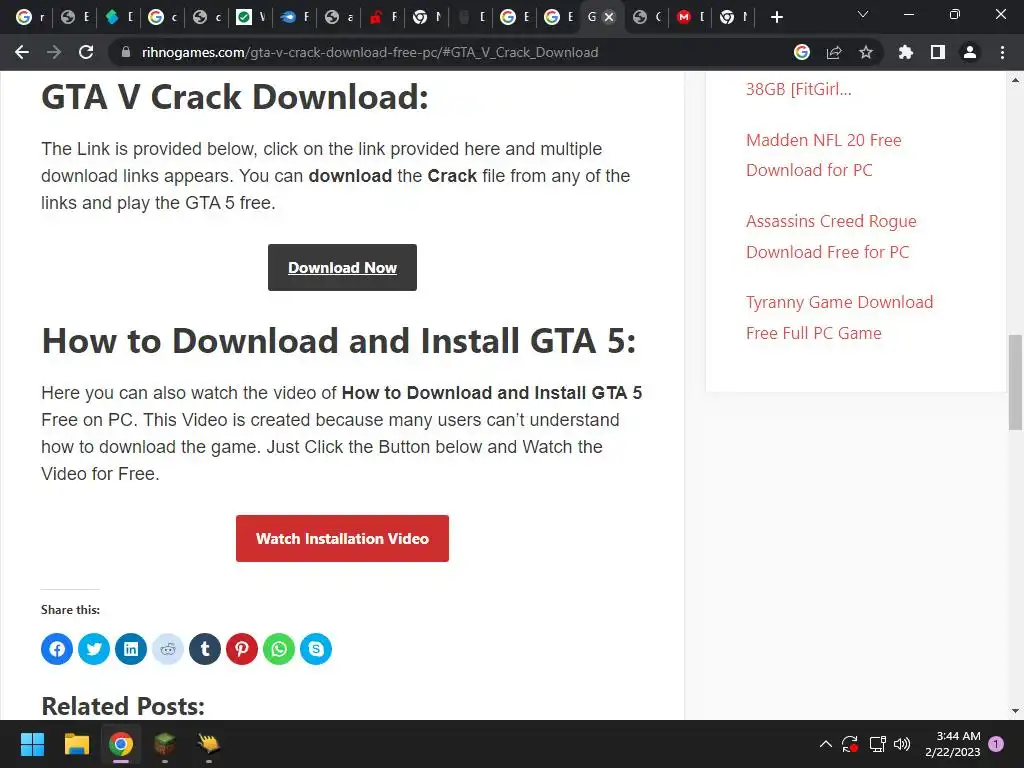Click the Chrome taskbar icon
1024x768 pixels.
point(121,744)
